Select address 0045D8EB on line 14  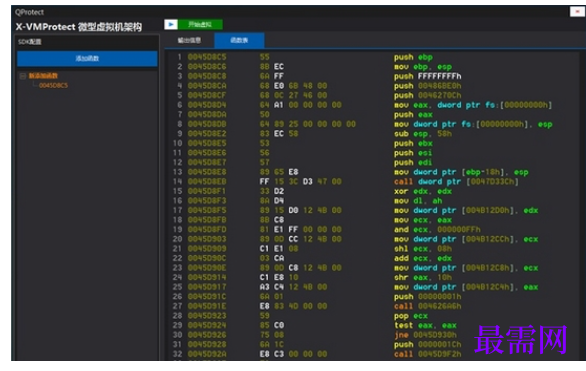(207, 182)
